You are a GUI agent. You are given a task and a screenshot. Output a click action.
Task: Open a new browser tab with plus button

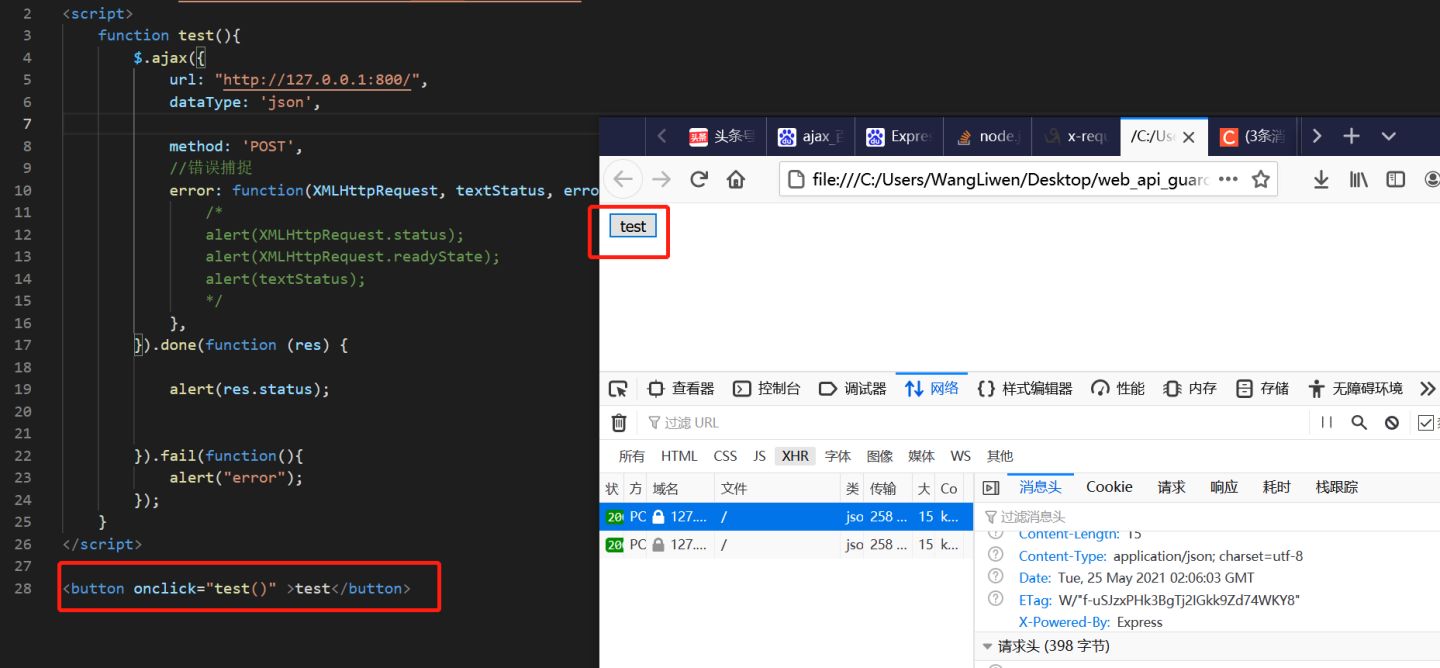point(1352,135)
